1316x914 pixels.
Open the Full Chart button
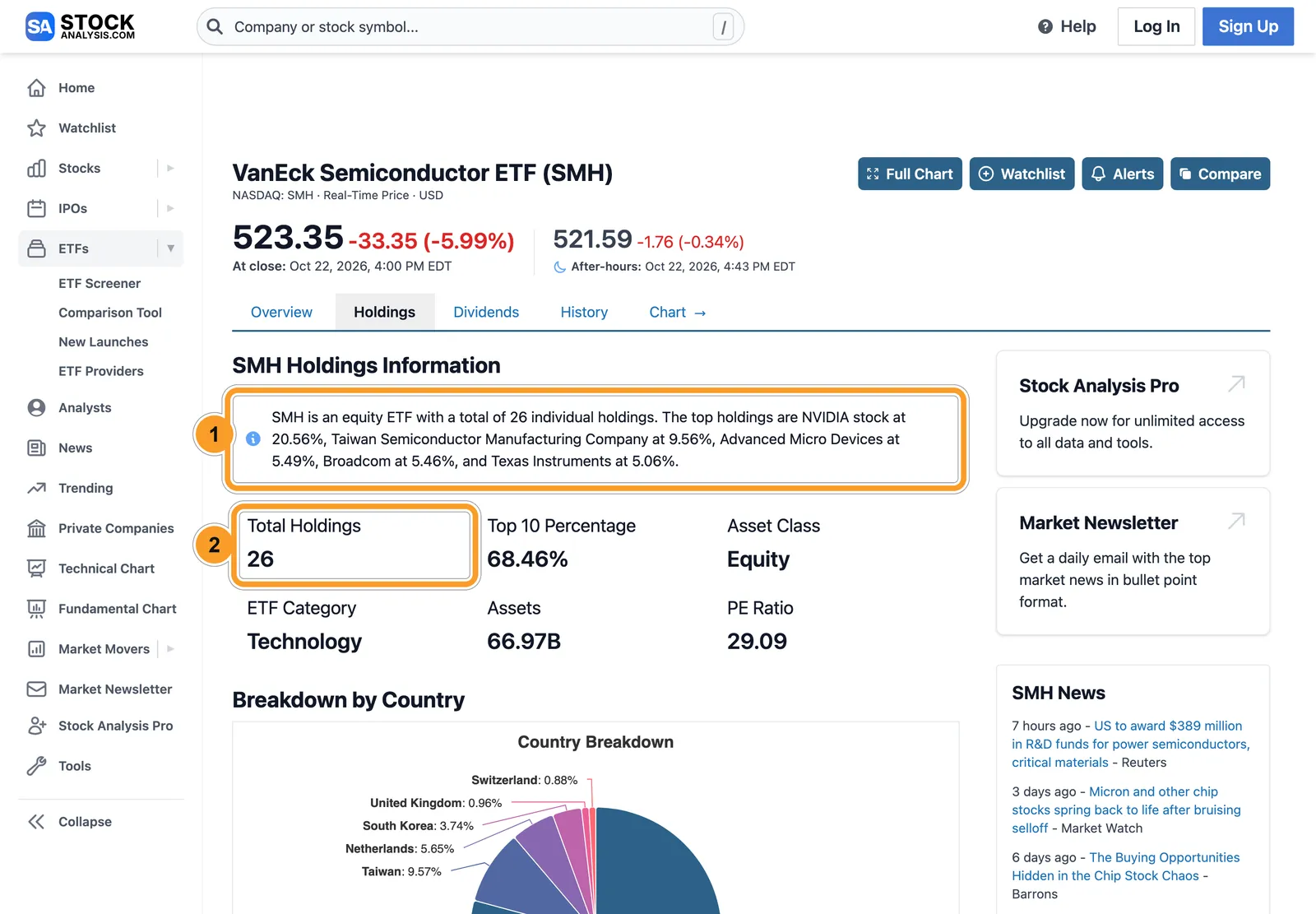tap(910, 174)
